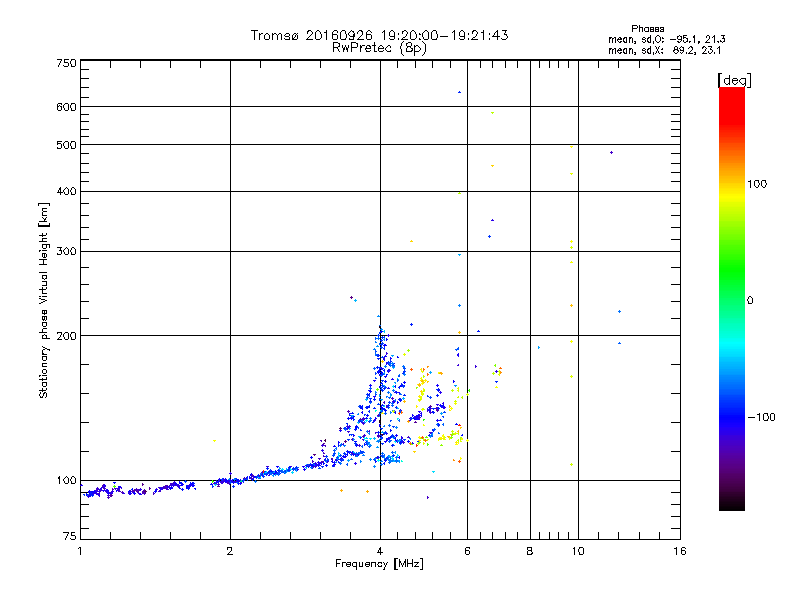This screenshot has height=600, width=800.
Task: Click the "Phases" header text
Action: (647, 29)
